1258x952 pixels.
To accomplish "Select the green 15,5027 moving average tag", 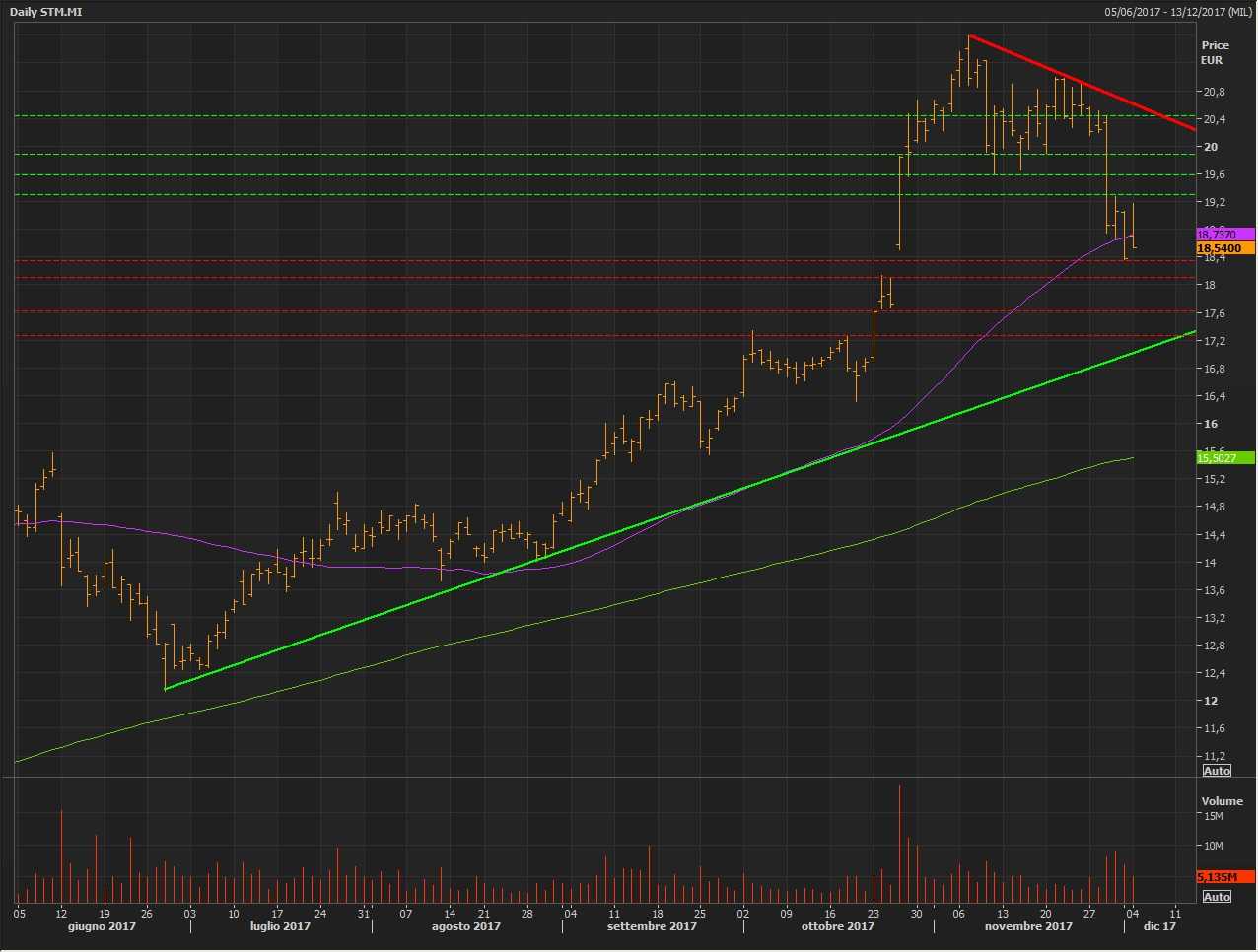I will point(1223,458).
